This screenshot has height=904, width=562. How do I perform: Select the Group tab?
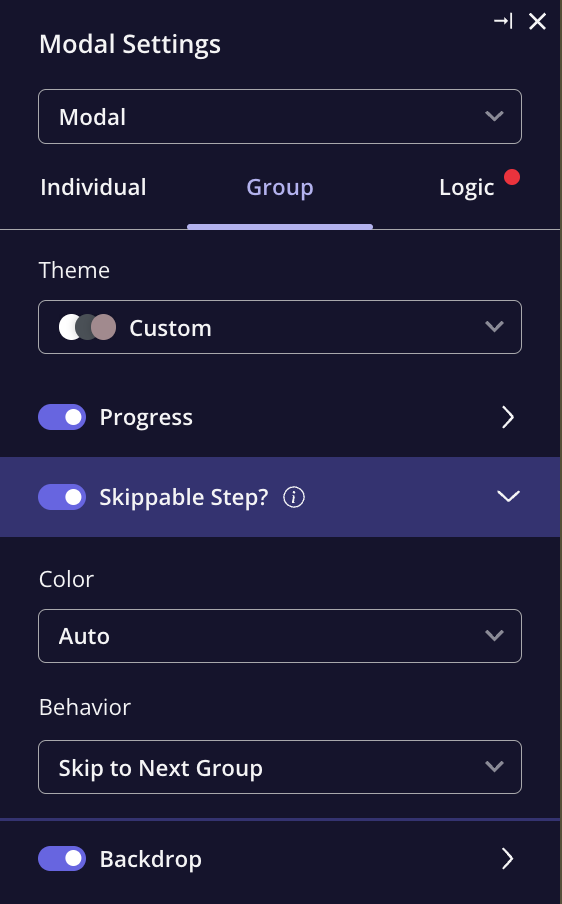[280, 187]
